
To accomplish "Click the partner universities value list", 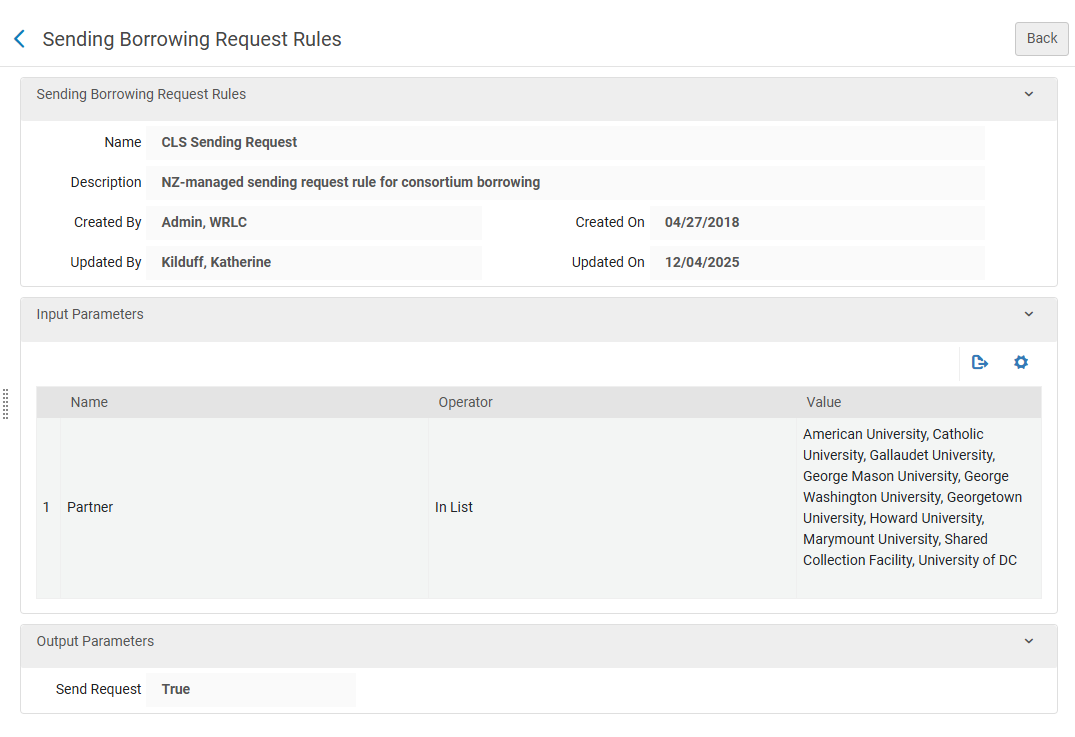I will (912, 497).
